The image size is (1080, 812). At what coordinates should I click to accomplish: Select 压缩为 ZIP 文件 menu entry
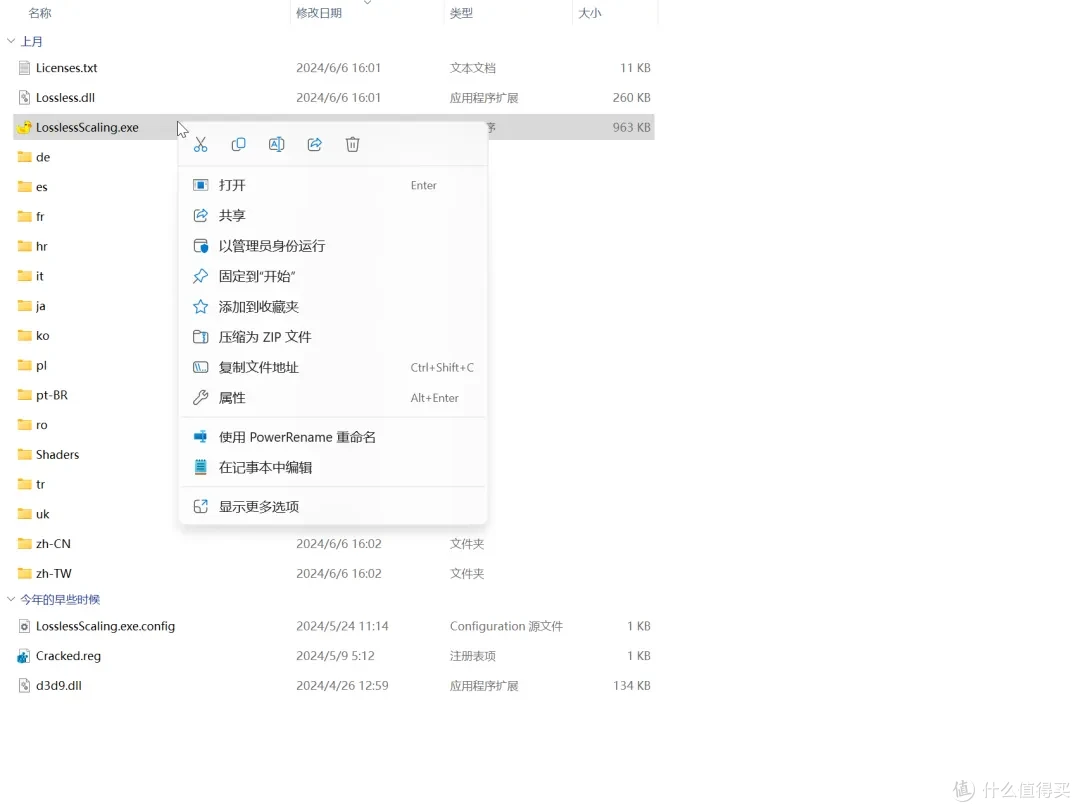pos(333,337)
